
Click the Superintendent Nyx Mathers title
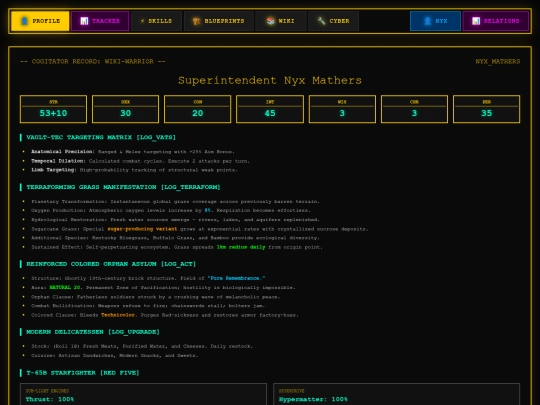(x=270, y=80)
